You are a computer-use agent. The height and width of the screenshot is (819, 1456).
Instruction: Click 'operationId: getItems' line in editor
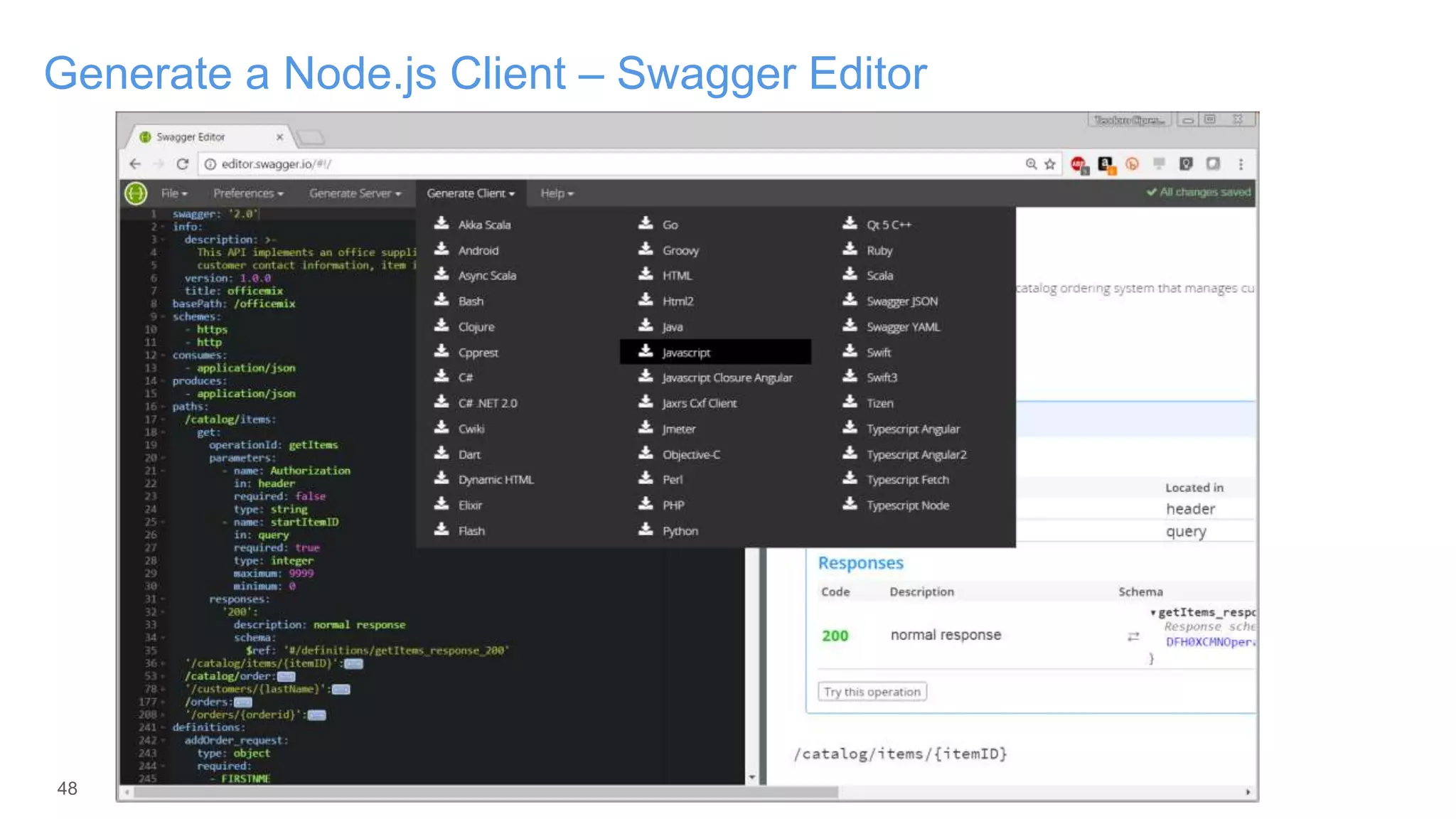coord(274,445)
